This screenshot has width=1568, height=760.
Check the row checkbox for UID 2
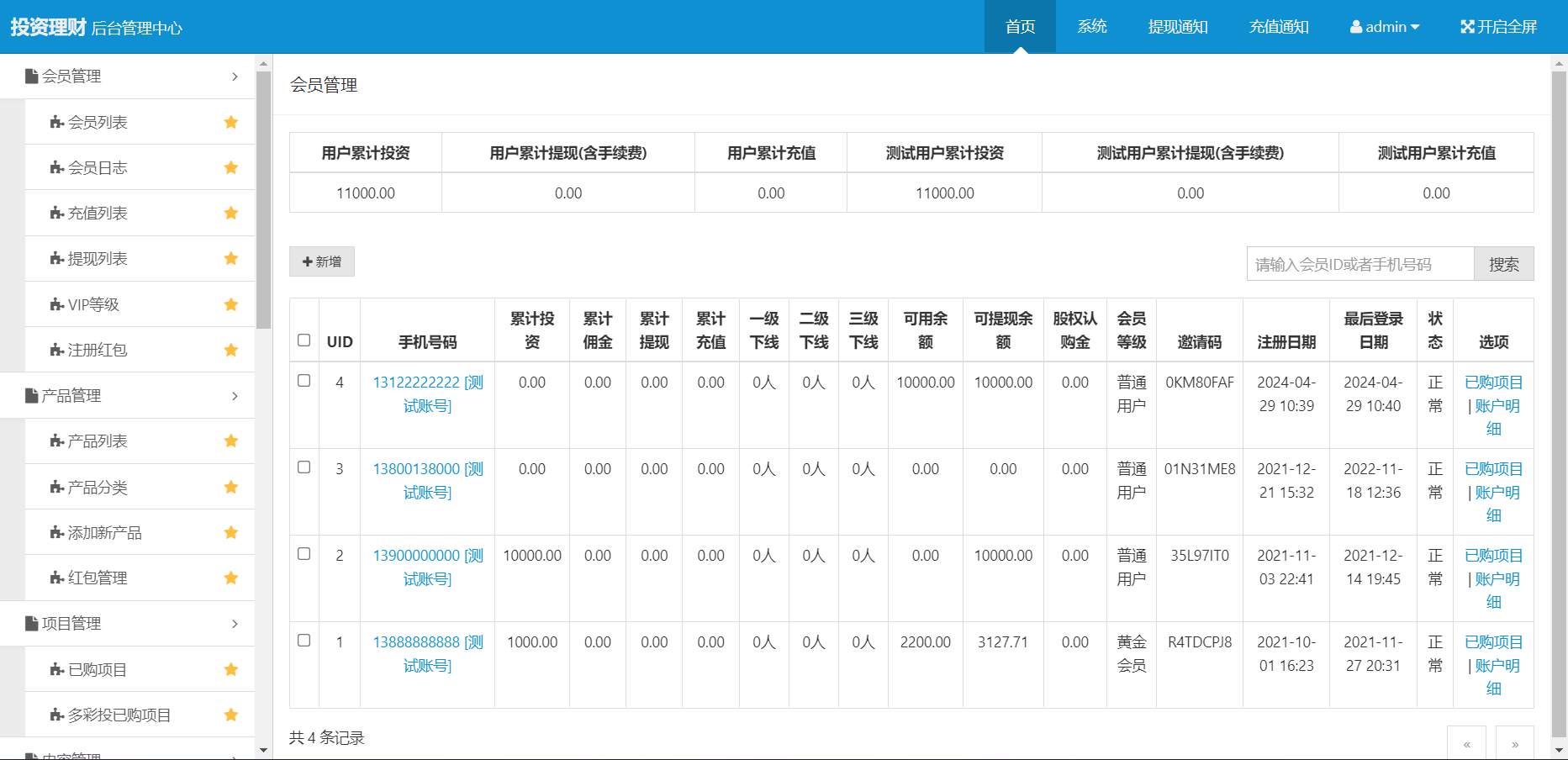[x=304, y=554]
